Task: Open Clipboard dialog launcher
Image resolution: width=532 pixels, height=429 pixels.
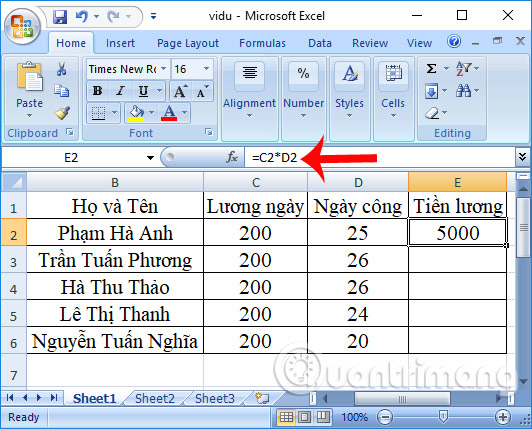Action: click(x=70, y=132)
